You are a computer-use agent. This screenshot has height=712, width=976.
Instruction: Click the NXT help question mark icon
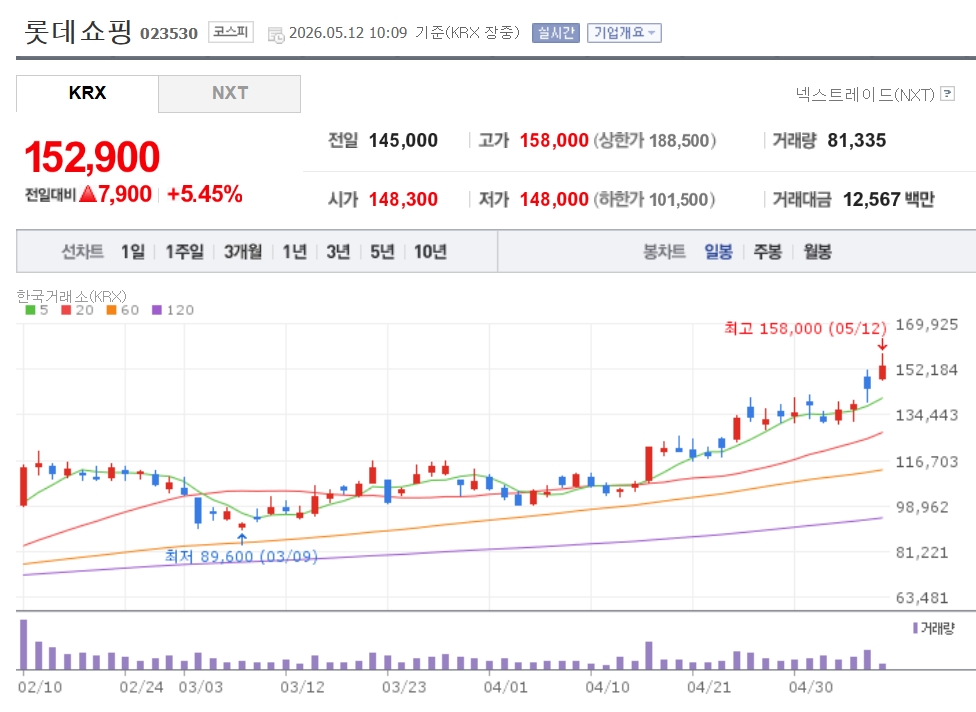pyautogui.click(x=947, y=94)
